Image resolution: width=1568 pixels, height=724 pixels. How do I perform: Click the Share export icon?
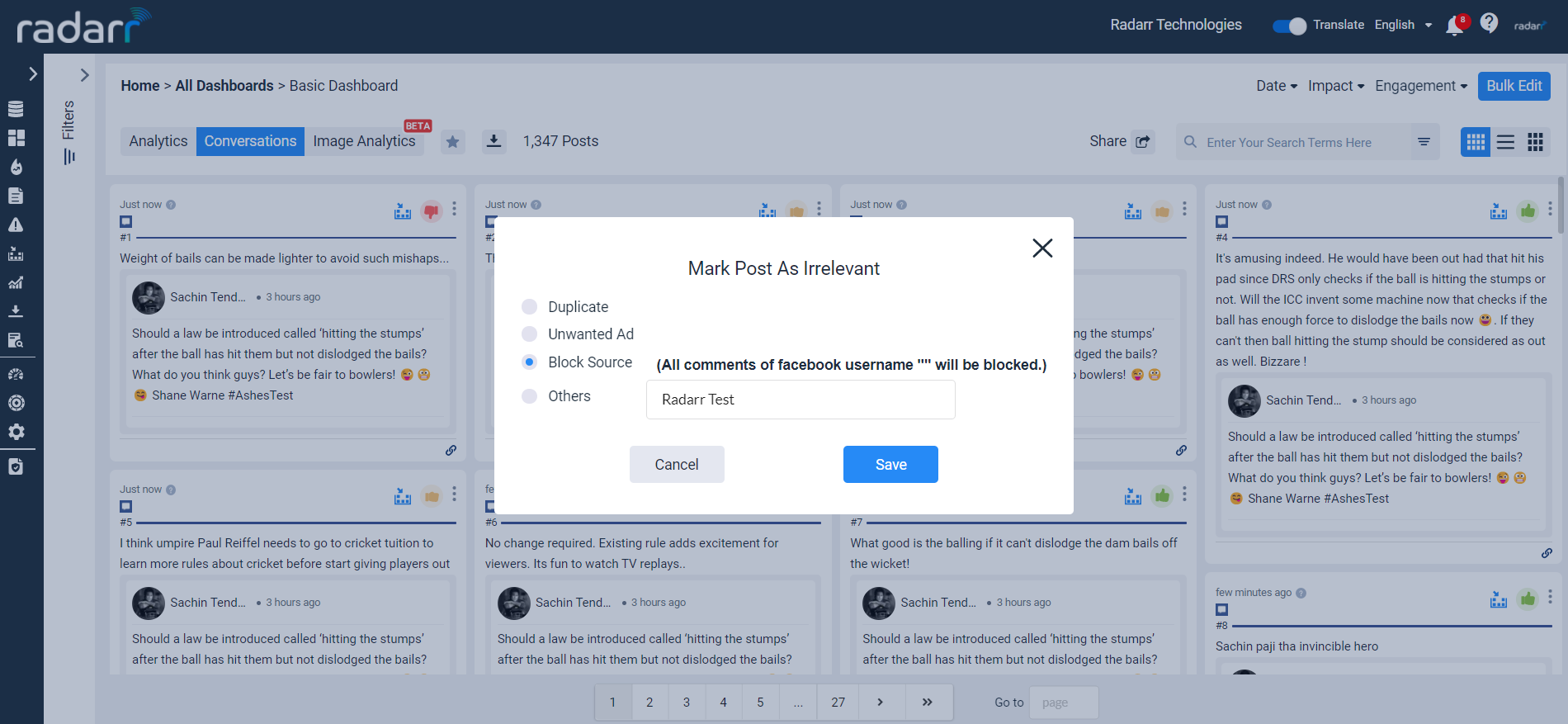tap(1143, 142)
